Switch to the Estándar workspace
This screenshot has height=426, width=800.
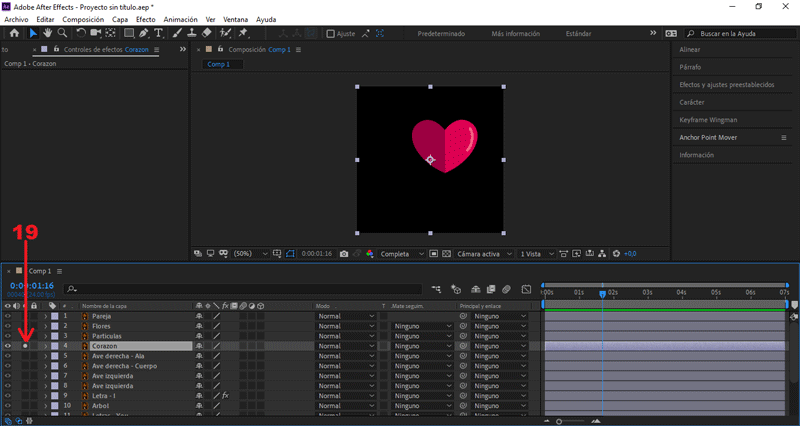pos(578,33)
